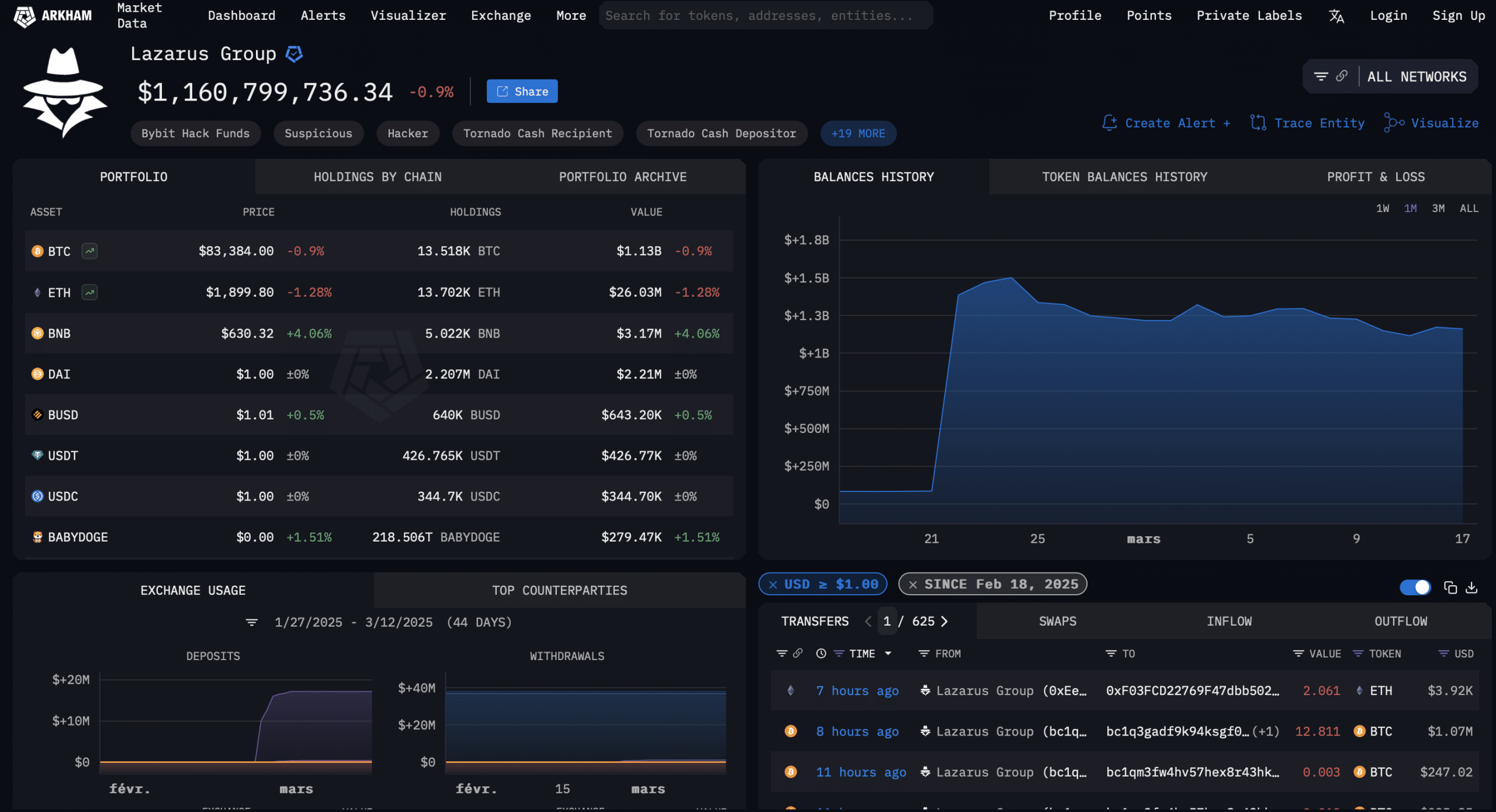Viewport: 1496px width, 812px height.
Task: Open Visualizer in top navigation
Action: 408,16
